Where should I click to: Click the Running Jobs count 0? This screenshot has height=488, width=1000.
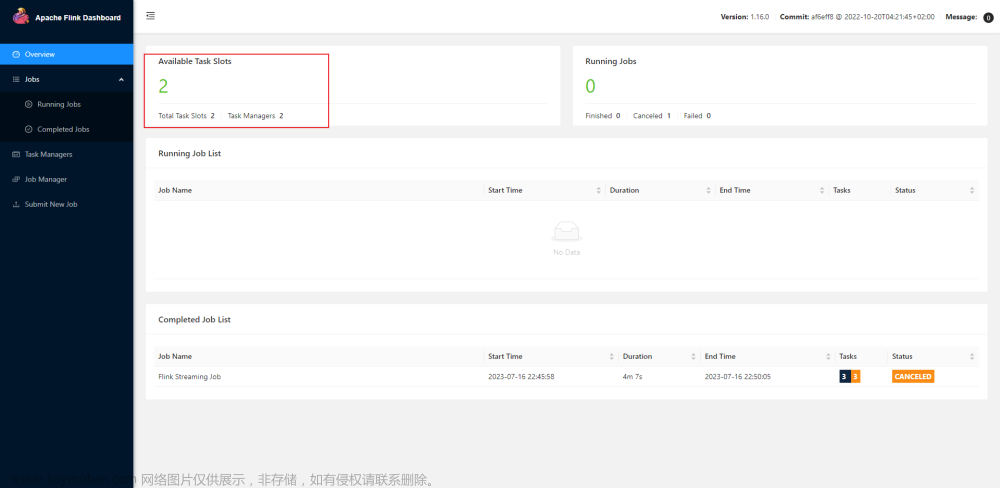pyautogui.click(x=591, y=86)
